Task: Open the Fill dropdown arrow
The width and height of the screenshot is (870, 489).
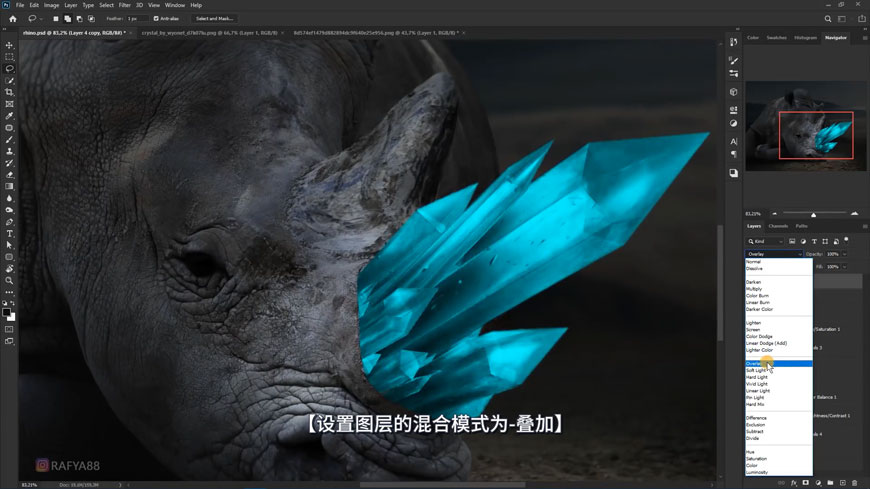Action: 844,266
